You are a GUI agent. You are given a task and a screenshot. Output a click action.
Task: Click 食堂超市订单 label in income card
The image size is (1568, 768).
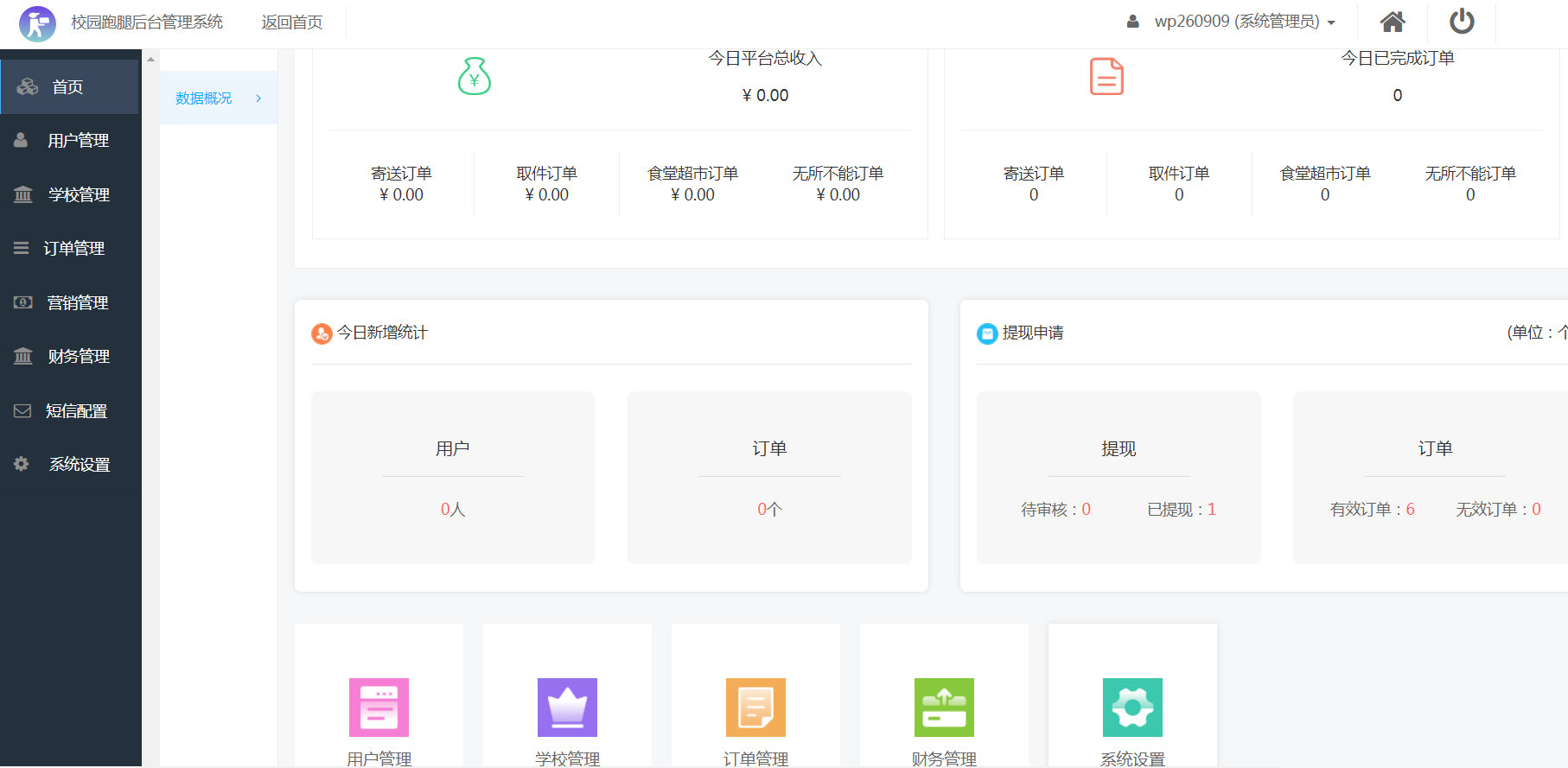(x=693, y=174)
